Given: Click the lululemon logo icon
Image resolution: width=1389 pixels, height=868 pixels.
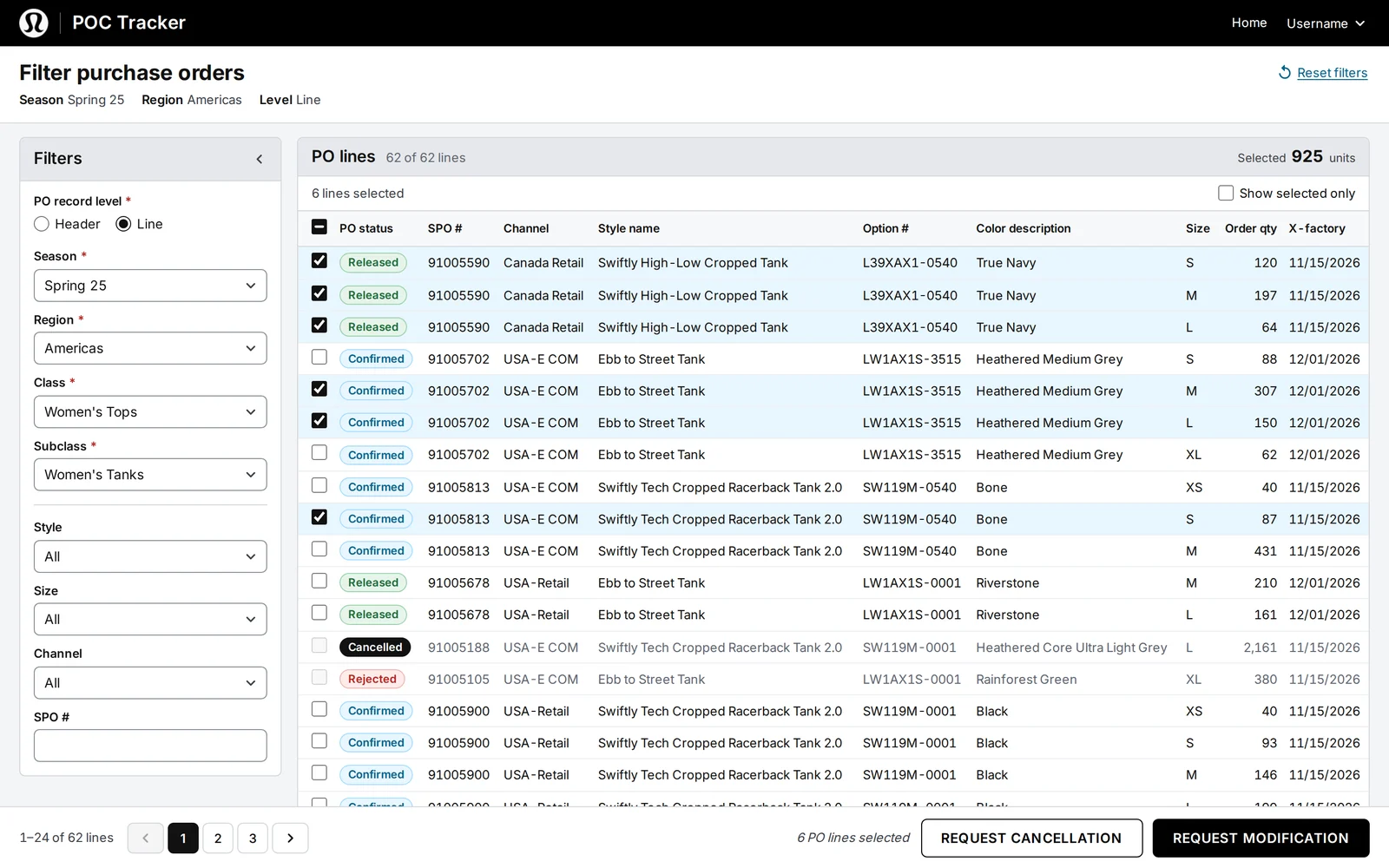Looking at the screenshot, I should (34, 23).
